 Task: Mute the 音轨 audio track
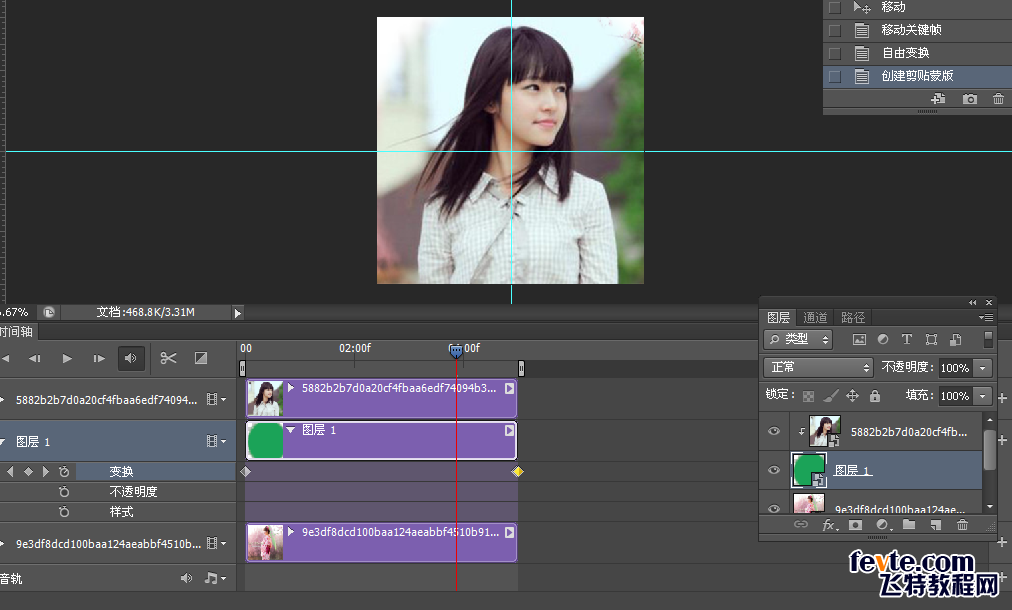point(187,578)
